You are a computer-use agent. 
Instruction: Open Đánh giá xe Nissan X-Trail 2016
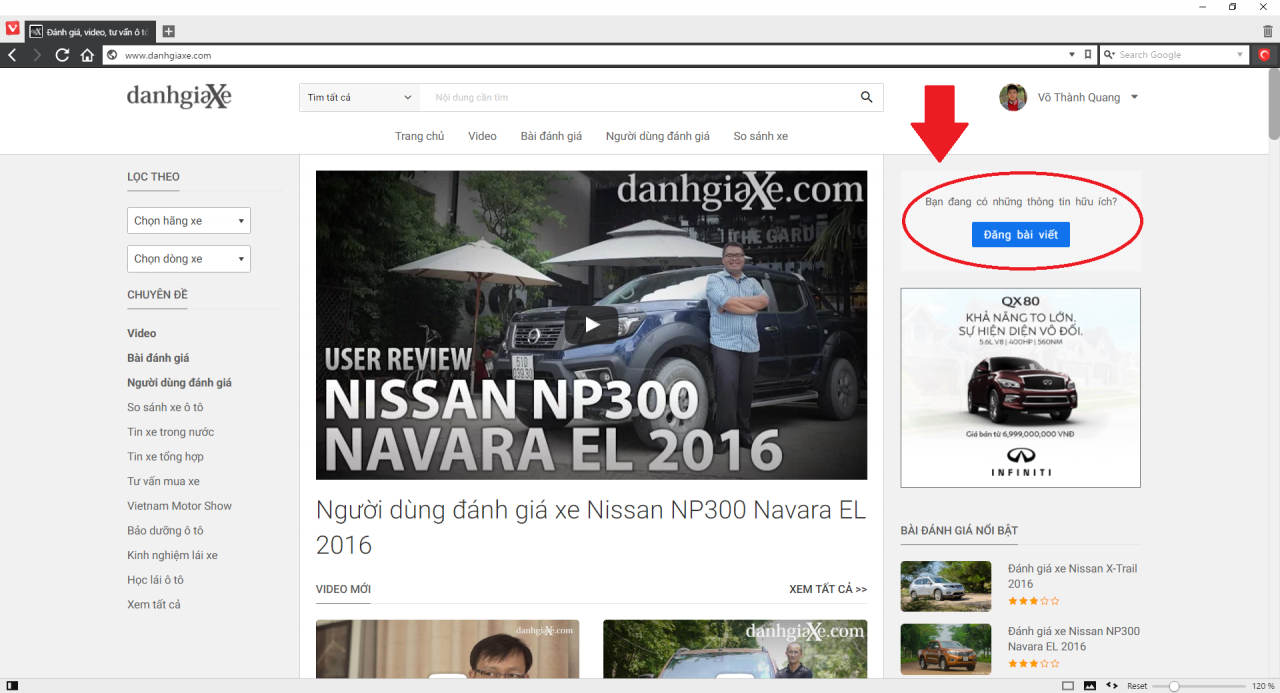1072,576
